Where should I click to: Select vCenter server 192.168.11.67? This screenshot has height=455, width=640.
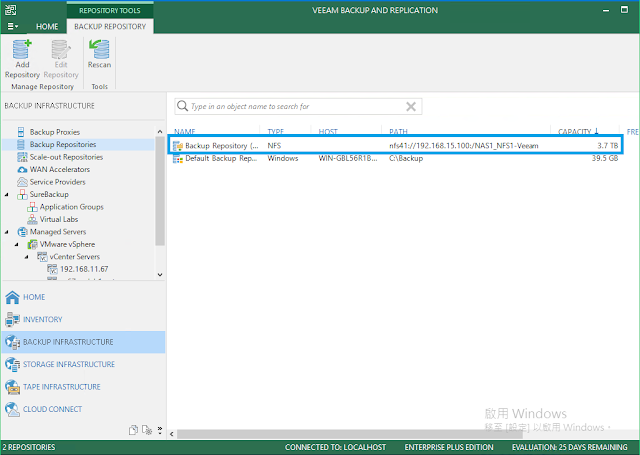[x=84, y=269]
